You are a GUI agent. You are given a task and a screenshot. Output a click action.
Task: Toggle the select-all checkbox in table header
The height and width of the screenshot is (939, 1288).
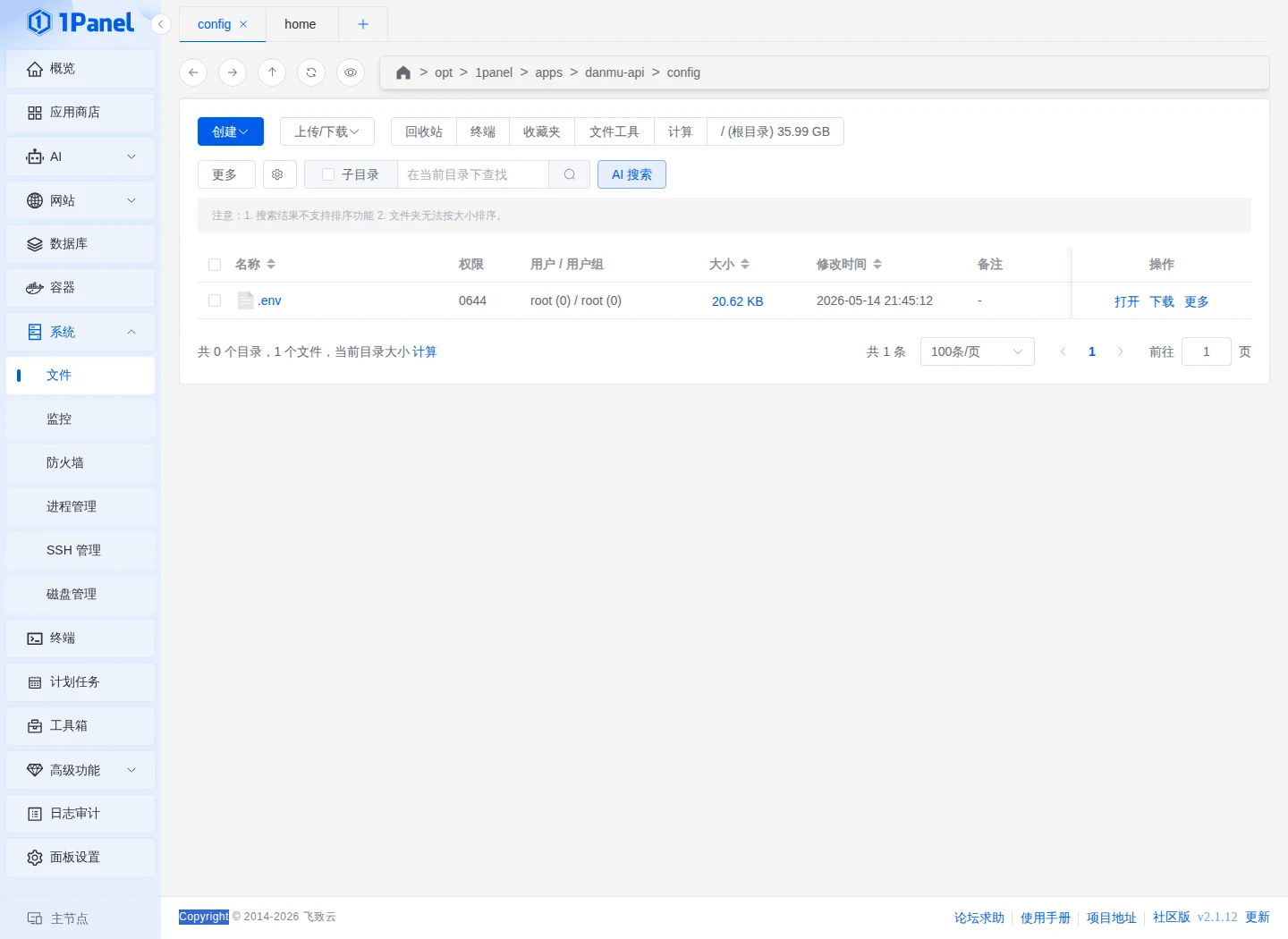(x=215, y=265)
